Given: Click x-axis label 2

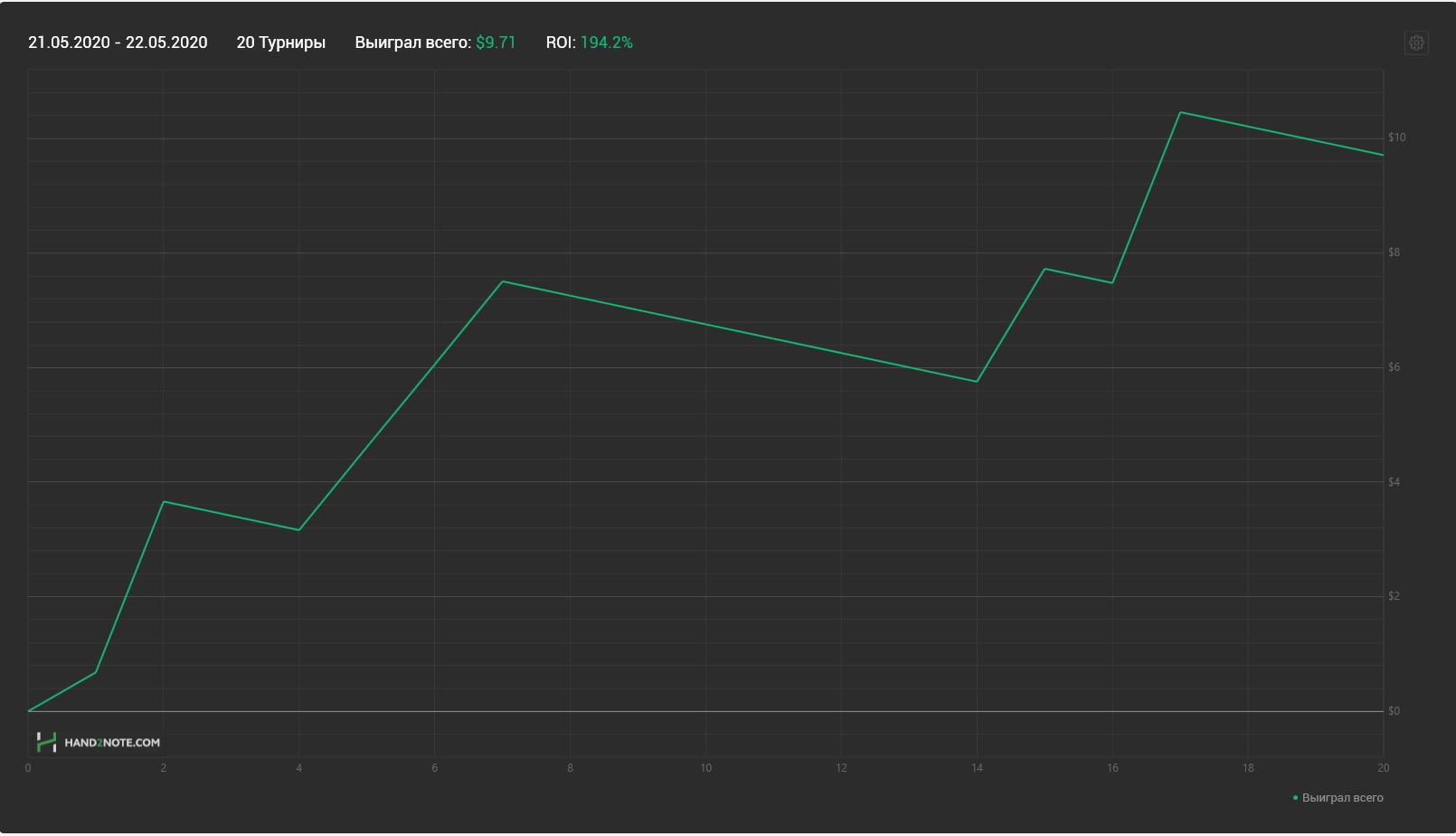Looking at the screenshot, I should coord(164,768).
